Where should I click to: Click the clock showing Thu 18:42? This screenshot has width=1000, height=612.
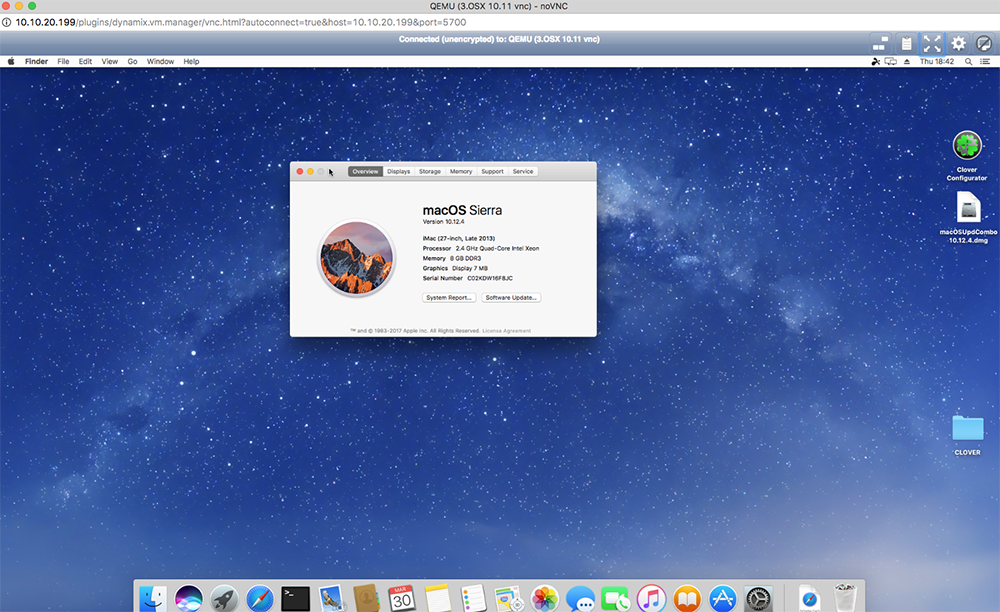point(937,61)
